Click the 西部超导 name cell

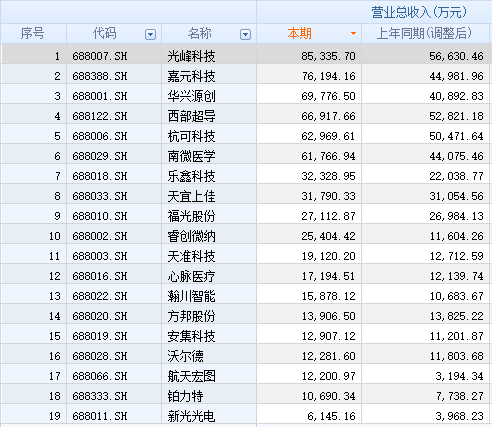tap(191, 116)
